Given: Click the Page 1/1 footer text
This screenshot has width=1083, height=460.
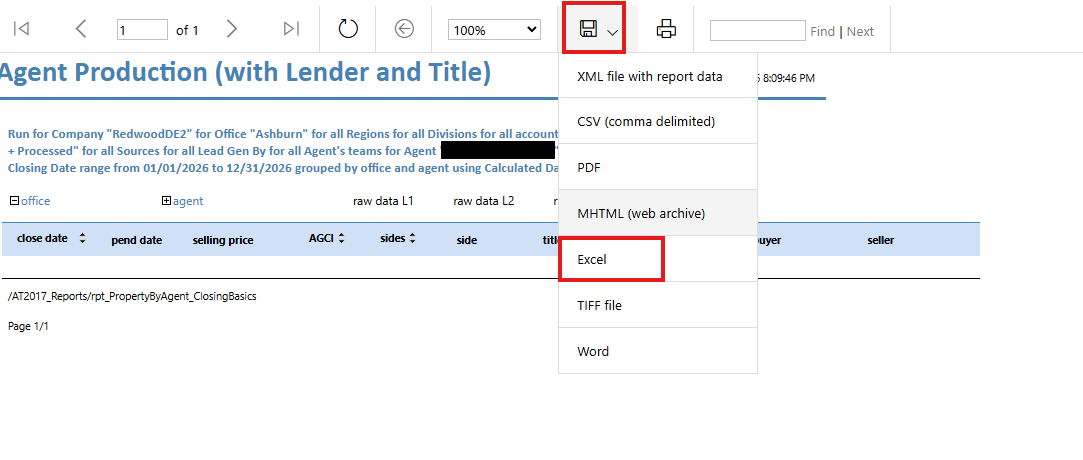Looking at the screenshot, I should (x=28, y=326).
